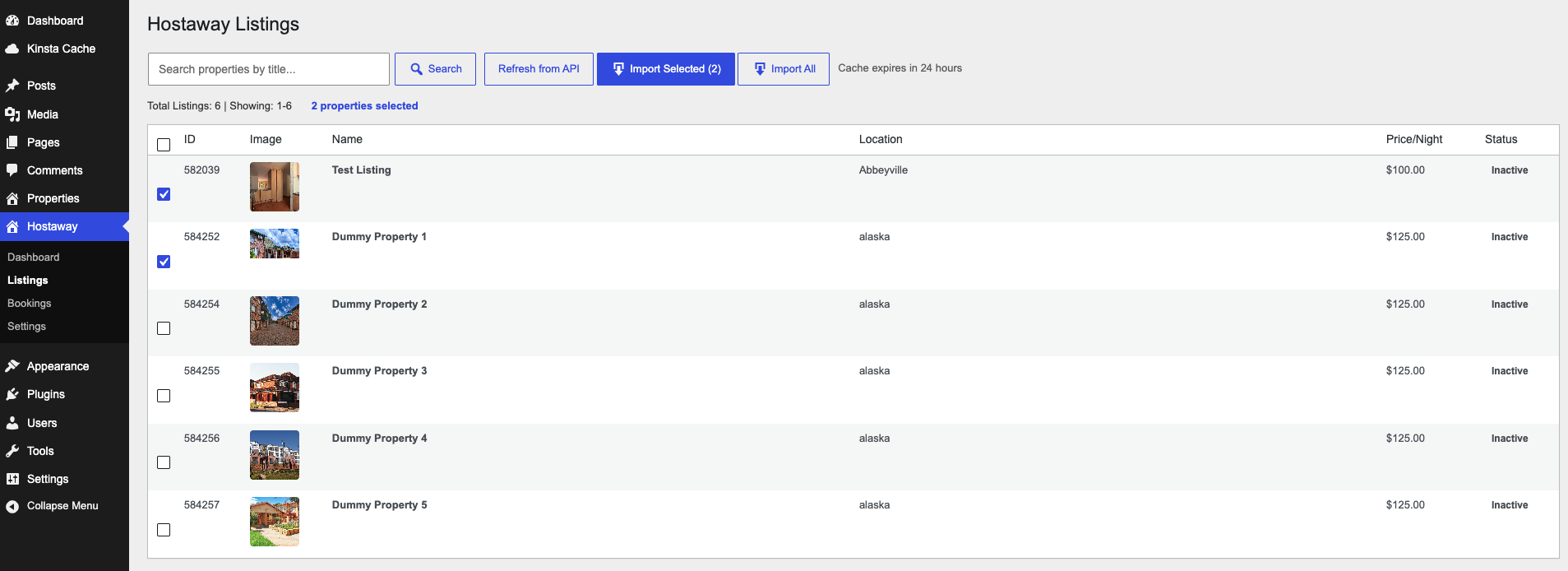Open the Dashboard gauge icon in sidebar
This screenshot has height=571, width=1568.
click(12, 21)
